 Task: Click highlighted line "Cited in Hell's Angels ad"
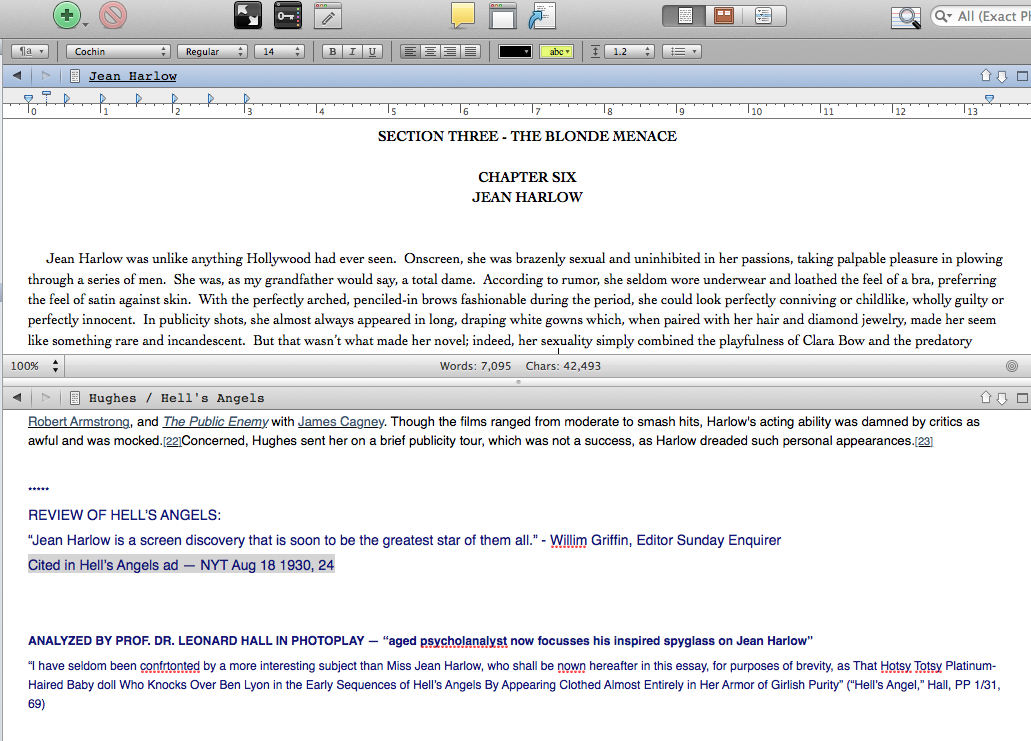tap(181, 565)
